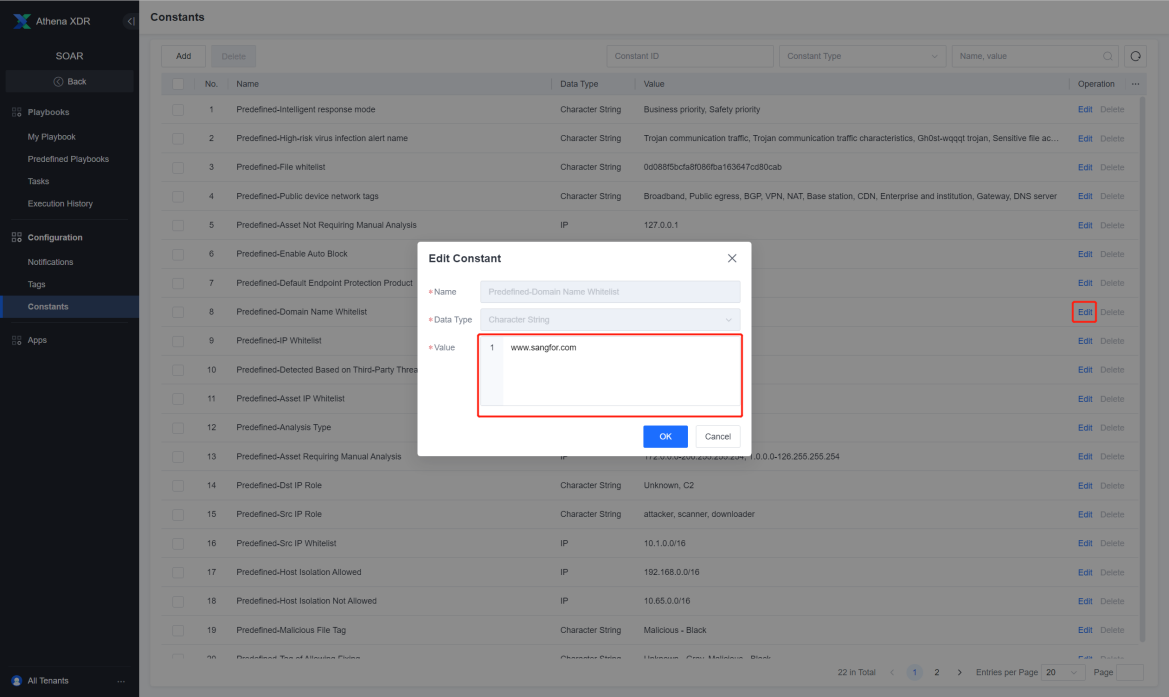Check row 14 Dst IP Role checkbox

tap(177, 485)
